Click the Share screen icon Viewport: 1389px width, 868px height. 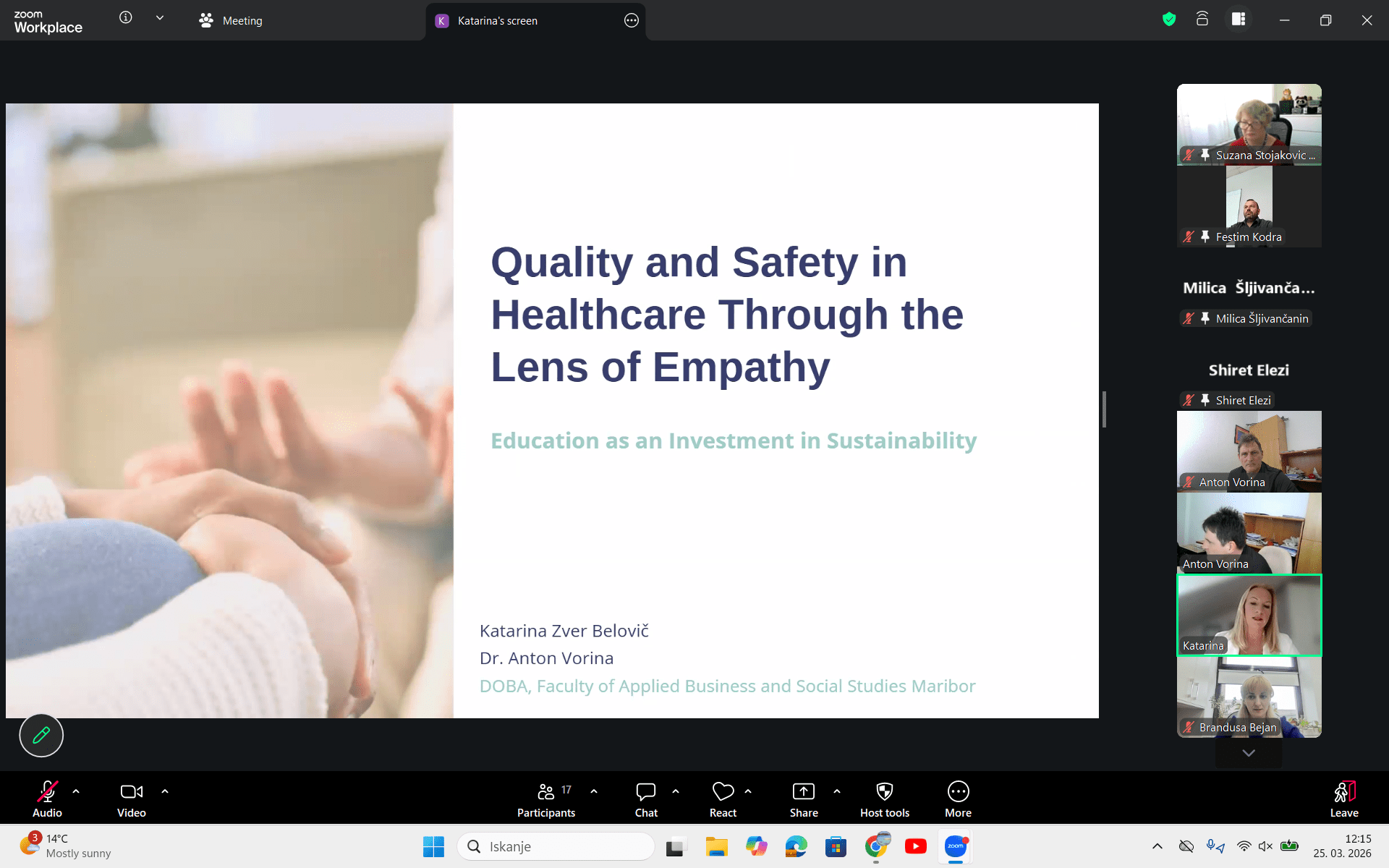[x=803, y=799]
